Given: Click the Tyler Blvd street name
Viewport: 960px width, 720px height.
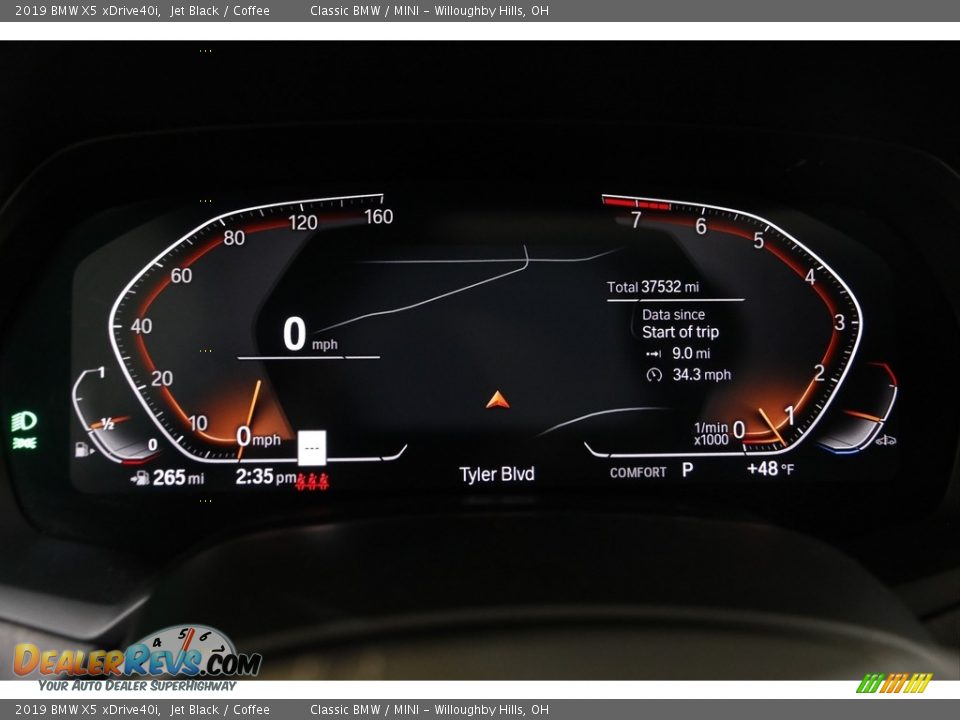Looking at the screenshot, I should (x=497, y=474).
